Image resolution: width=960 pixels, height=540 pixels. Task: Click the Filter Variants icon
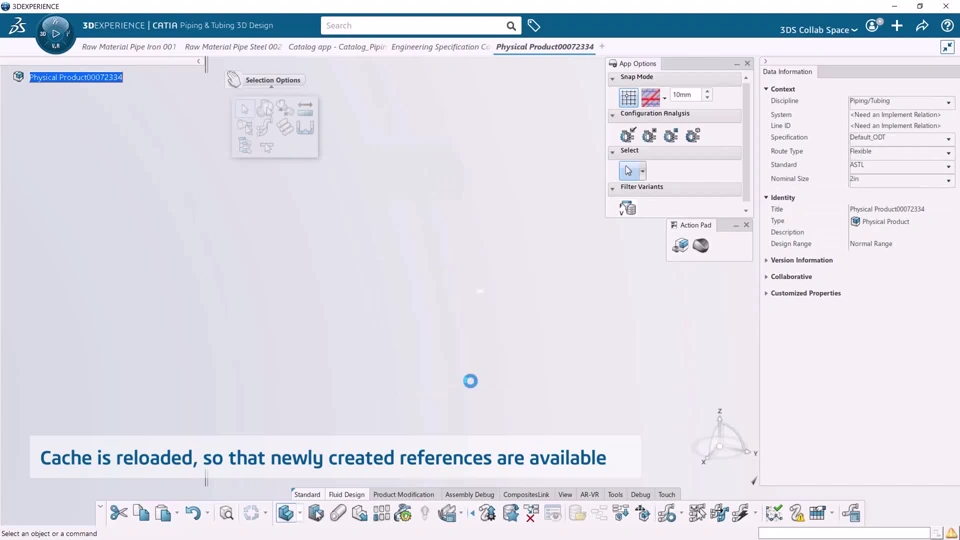(628, 208)
